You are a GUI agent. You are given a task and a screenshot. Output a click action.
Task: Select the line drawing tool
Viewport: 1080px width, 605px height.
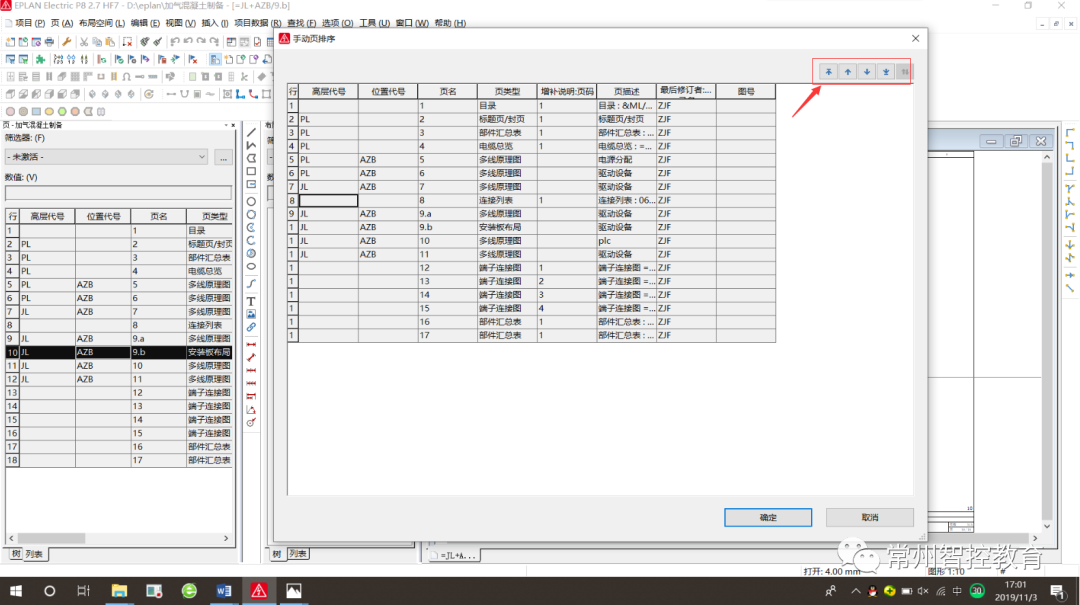(251, 132)
